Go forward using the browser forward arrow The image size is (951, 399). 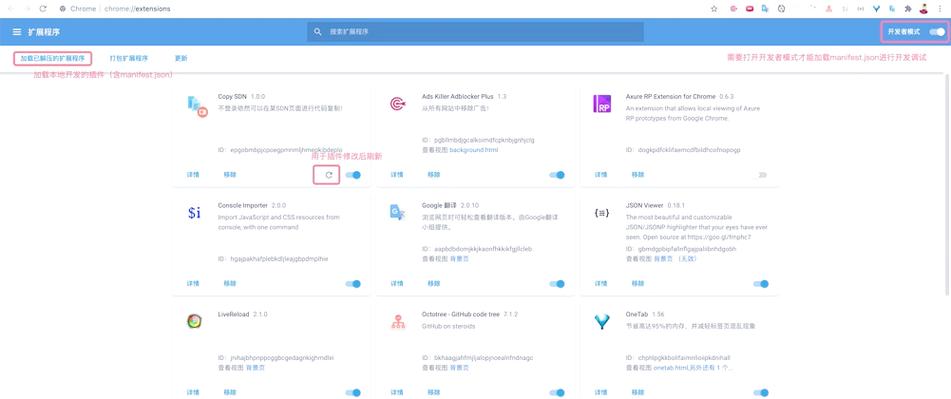pos(27,8)
